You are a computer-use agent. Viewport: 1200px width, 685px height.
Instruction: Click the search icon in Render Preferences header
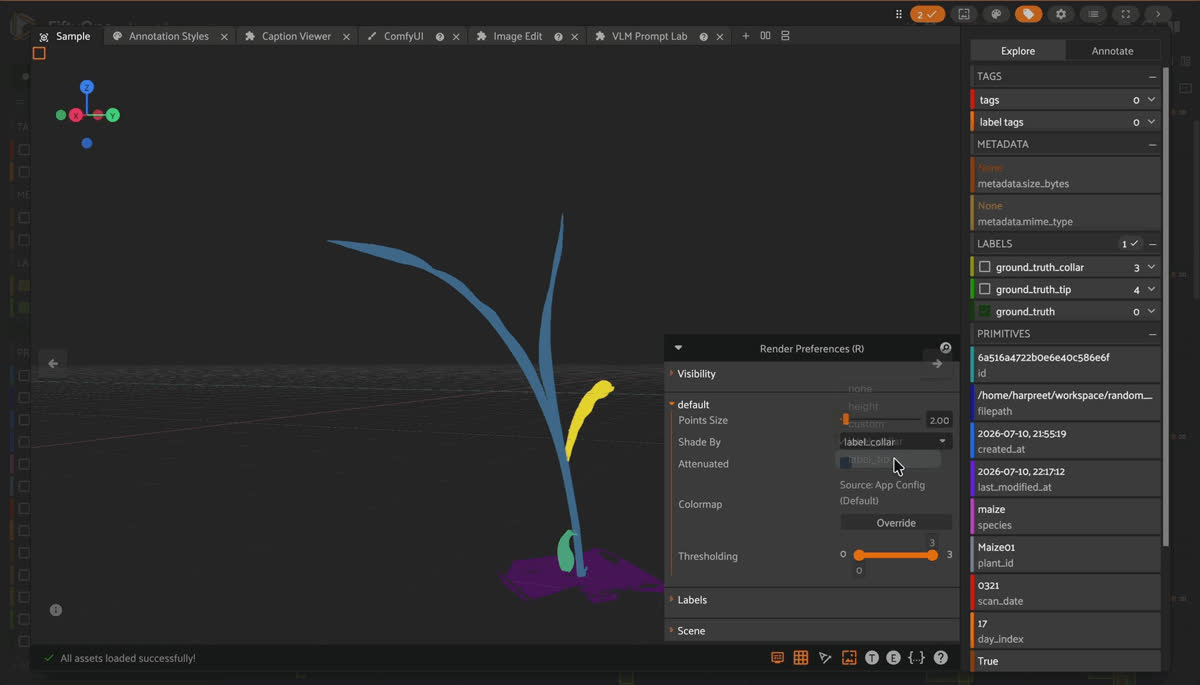(x=945, y=348)
